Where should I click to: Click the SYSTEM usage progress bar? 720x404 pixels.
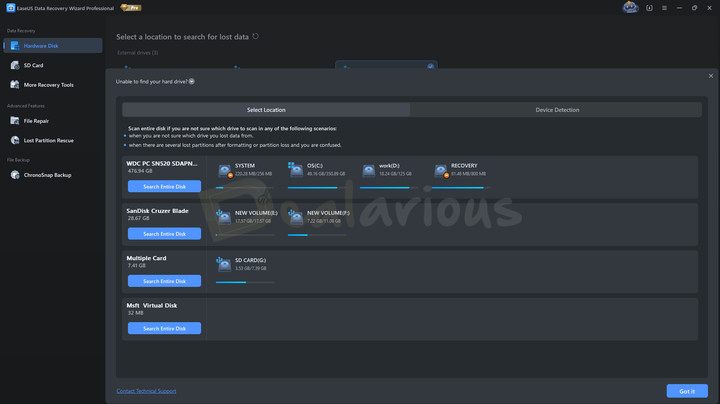pyautogui.click(x=245, y=188)
